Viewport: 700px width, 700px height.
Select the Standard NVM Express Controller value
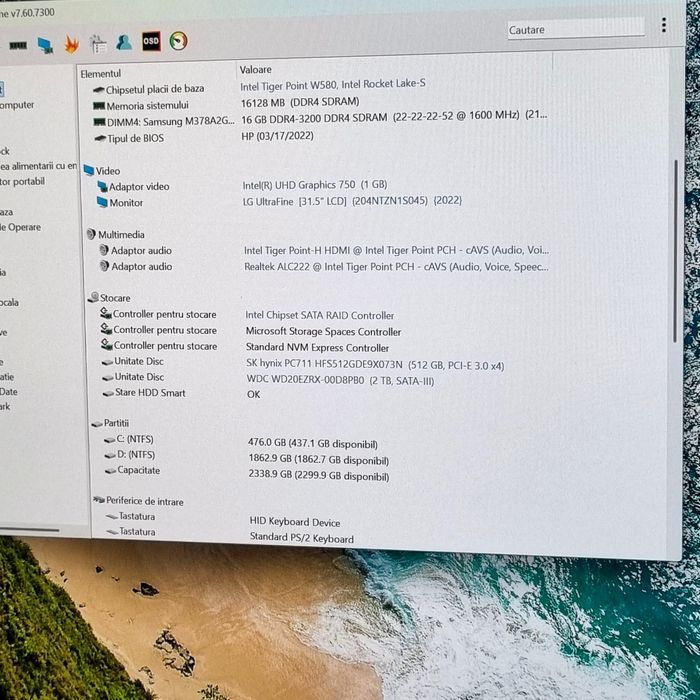click(x=317, y=347)
